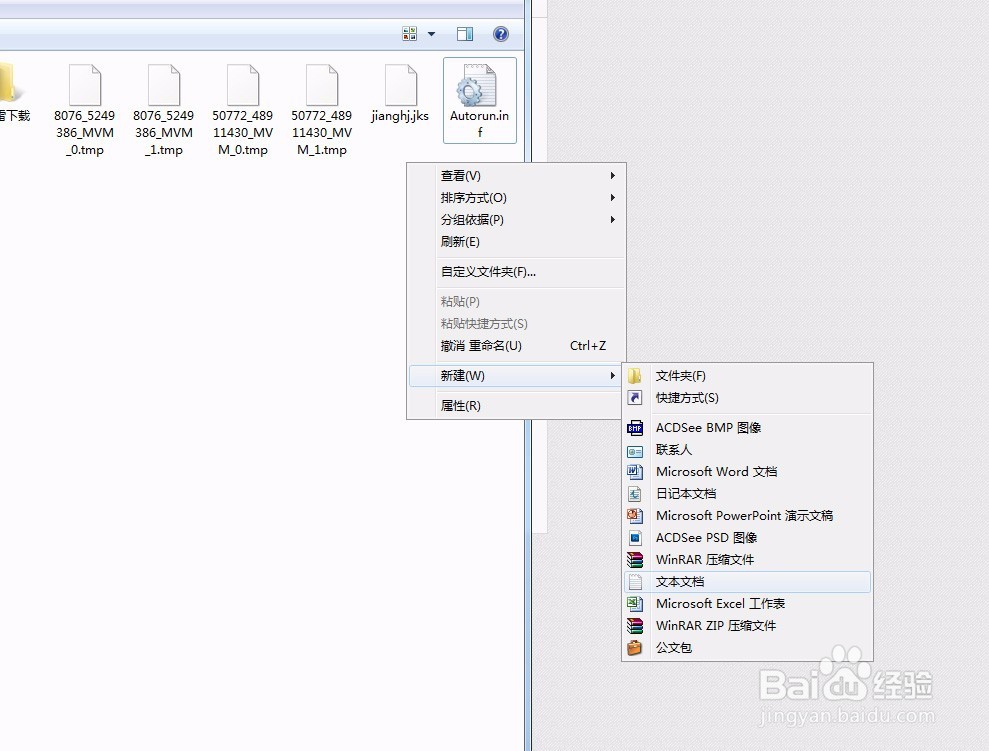Choose 撤消 重命名(U) menu entry
Screen dimensions: 989x751
point(516,346)
